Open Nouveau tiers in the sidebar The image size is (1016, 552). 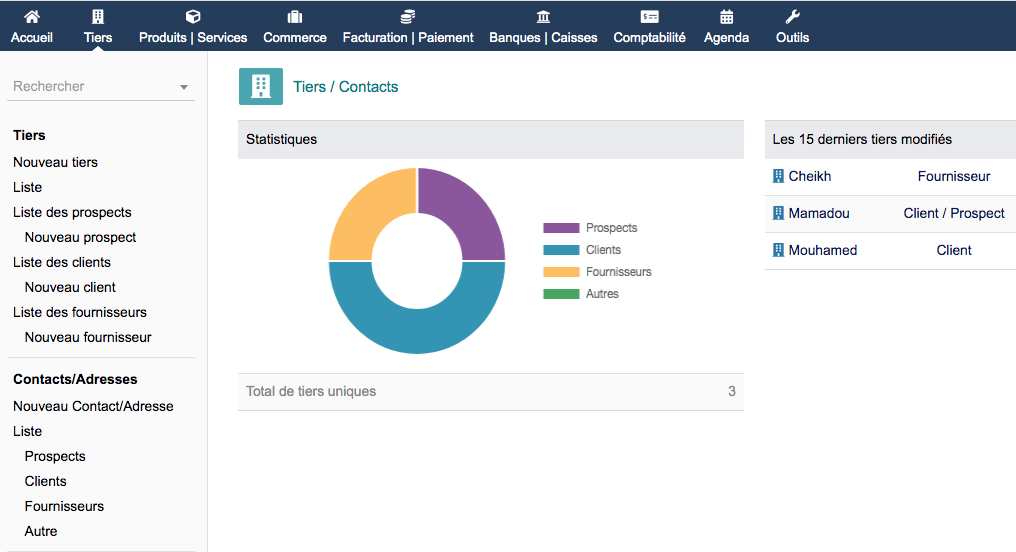pyautogui.click(x=55, y=162)
